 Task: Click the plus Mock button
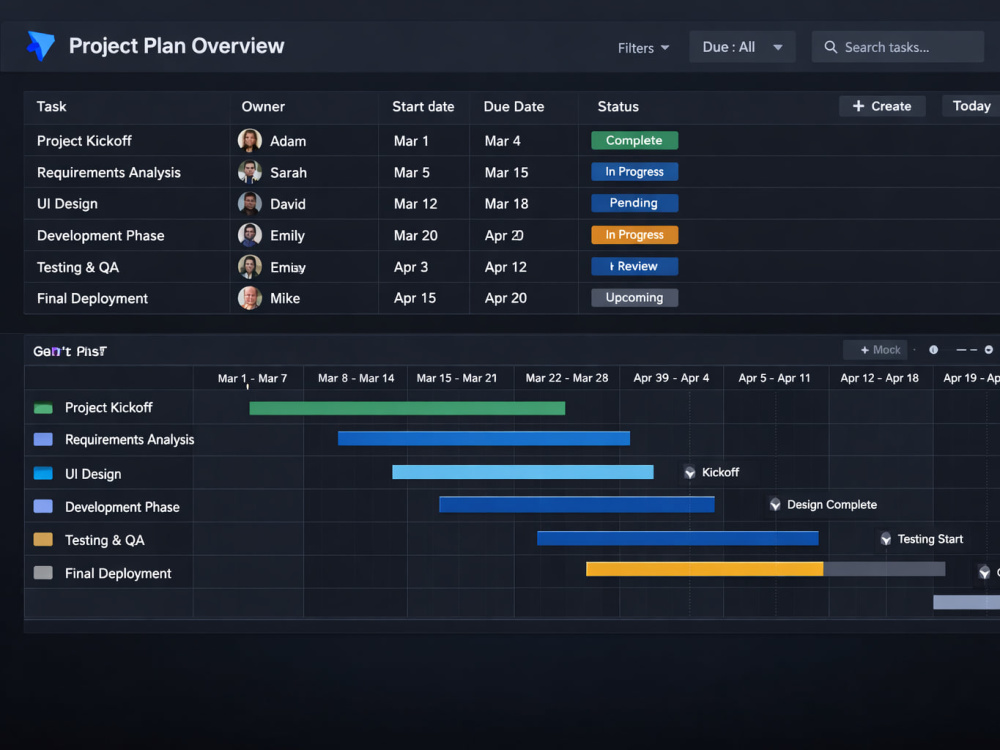click(875, 350)
